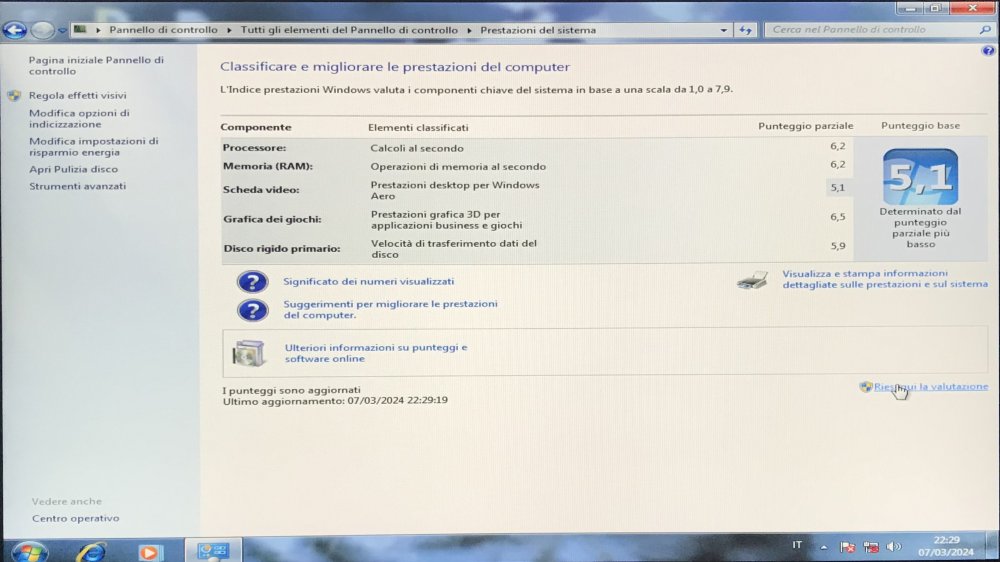Click 'Riesegui la valutazione' link

point(930,387)
